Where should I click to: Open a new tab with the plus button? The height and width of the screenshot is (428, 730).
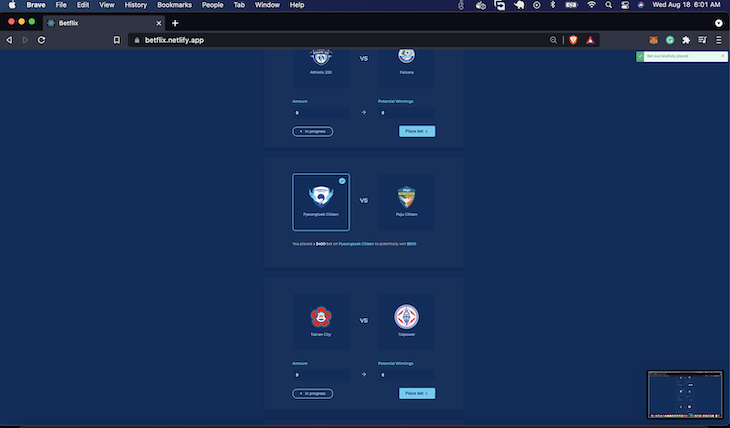click(x=175, y=23)
